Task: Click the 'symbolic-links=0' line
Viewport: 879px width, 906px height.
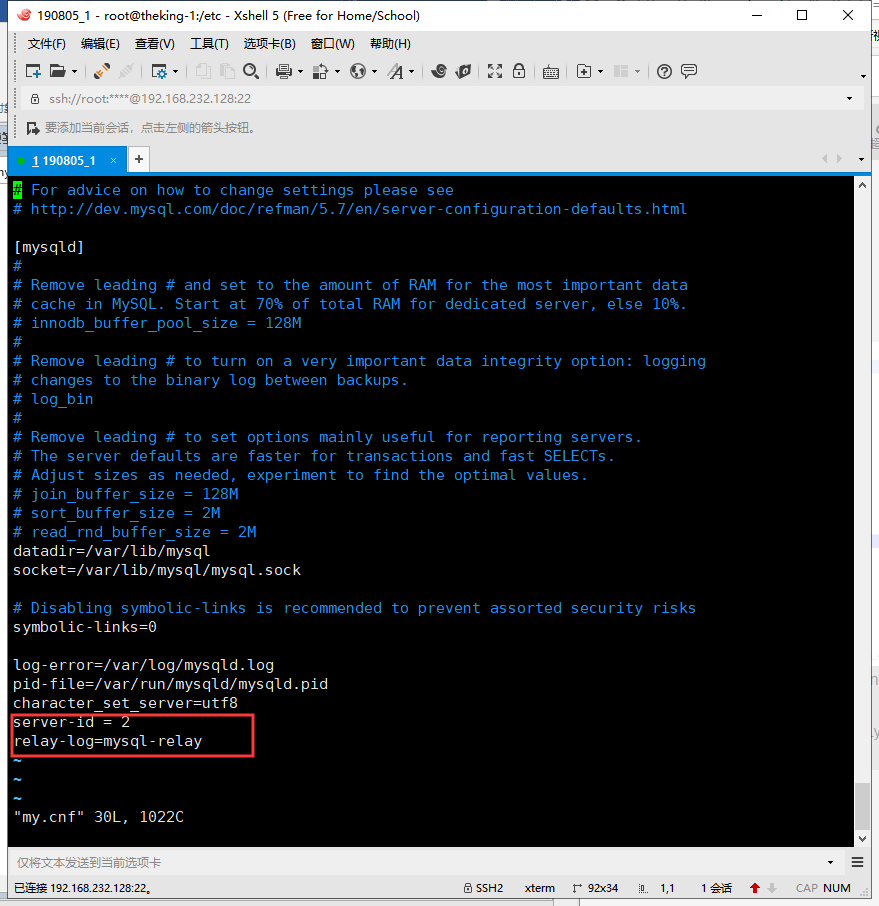Action: click(85, 627)
